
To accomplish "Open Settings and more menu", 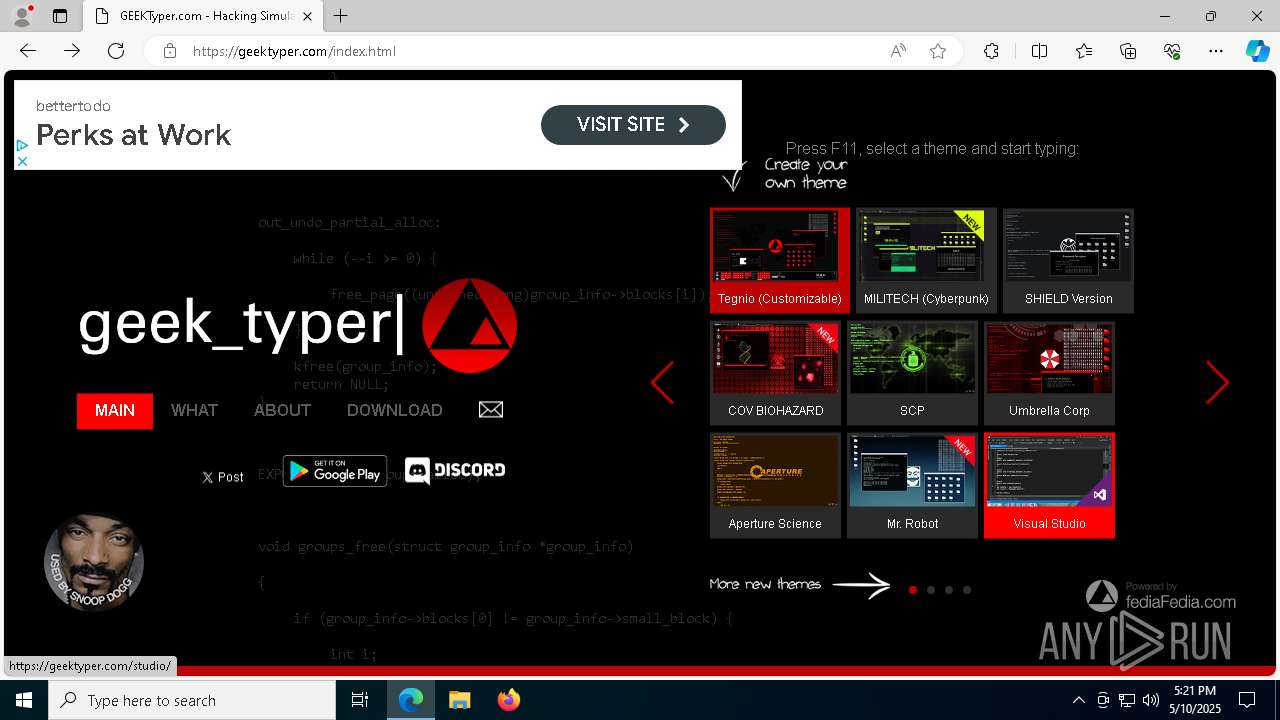I will pyautogui.click(x=1216, y=51).
